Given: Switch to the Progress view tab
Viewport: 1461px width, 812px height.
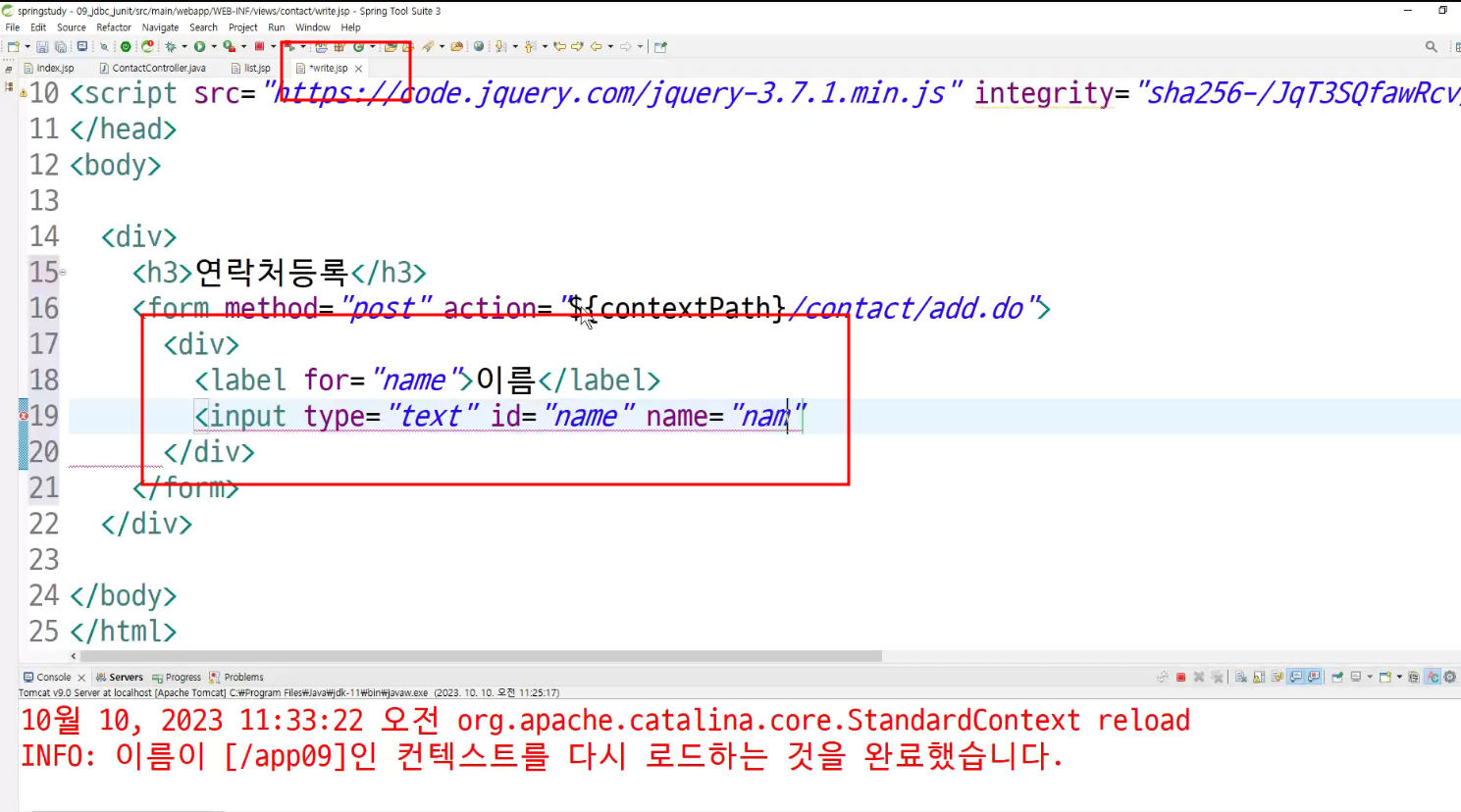Looking at the screenshot, I should coord(177,677).
